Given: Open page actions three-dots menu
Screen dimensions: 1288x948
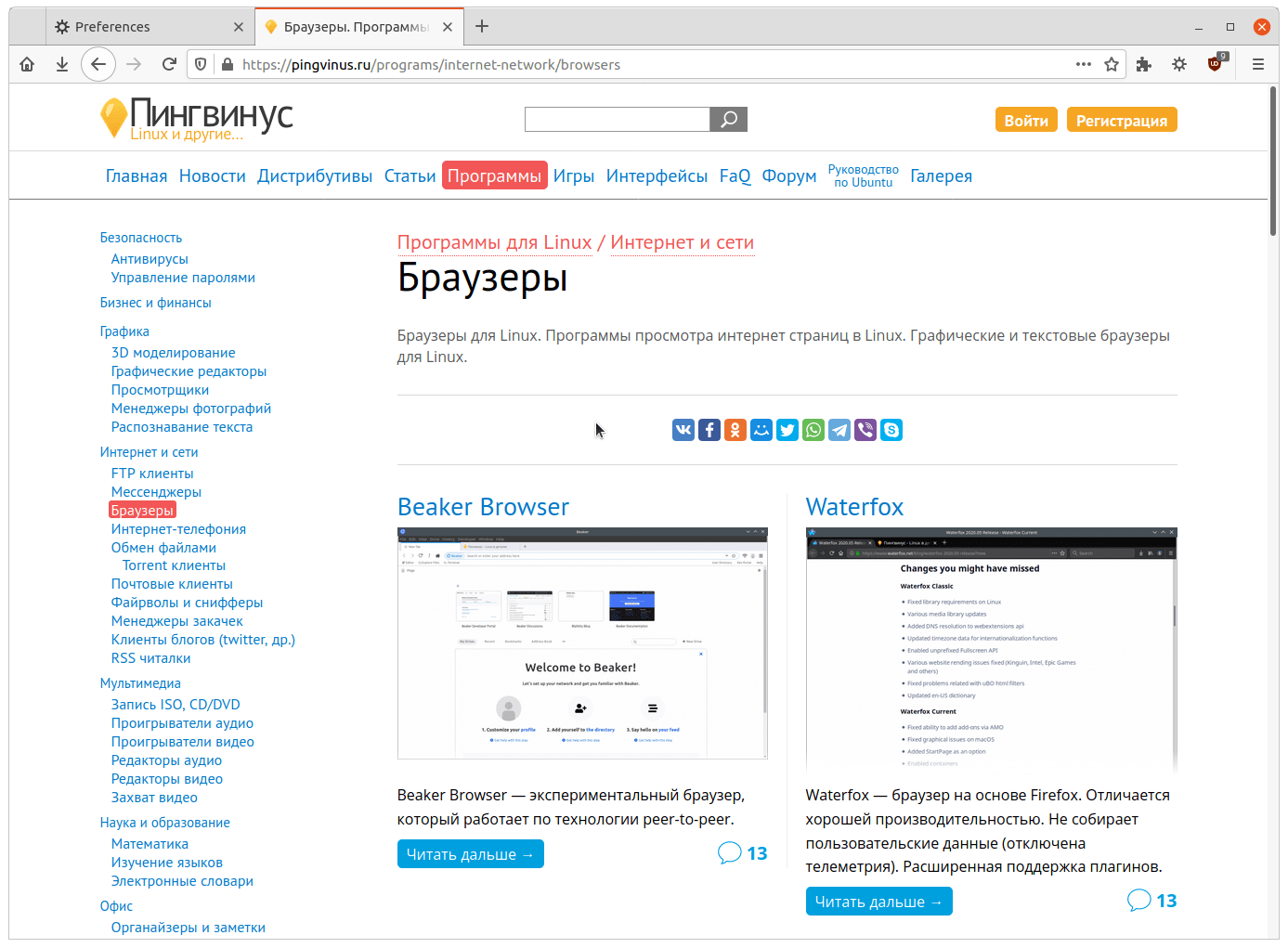Looking at the screenshot, I should (1084, 64).
